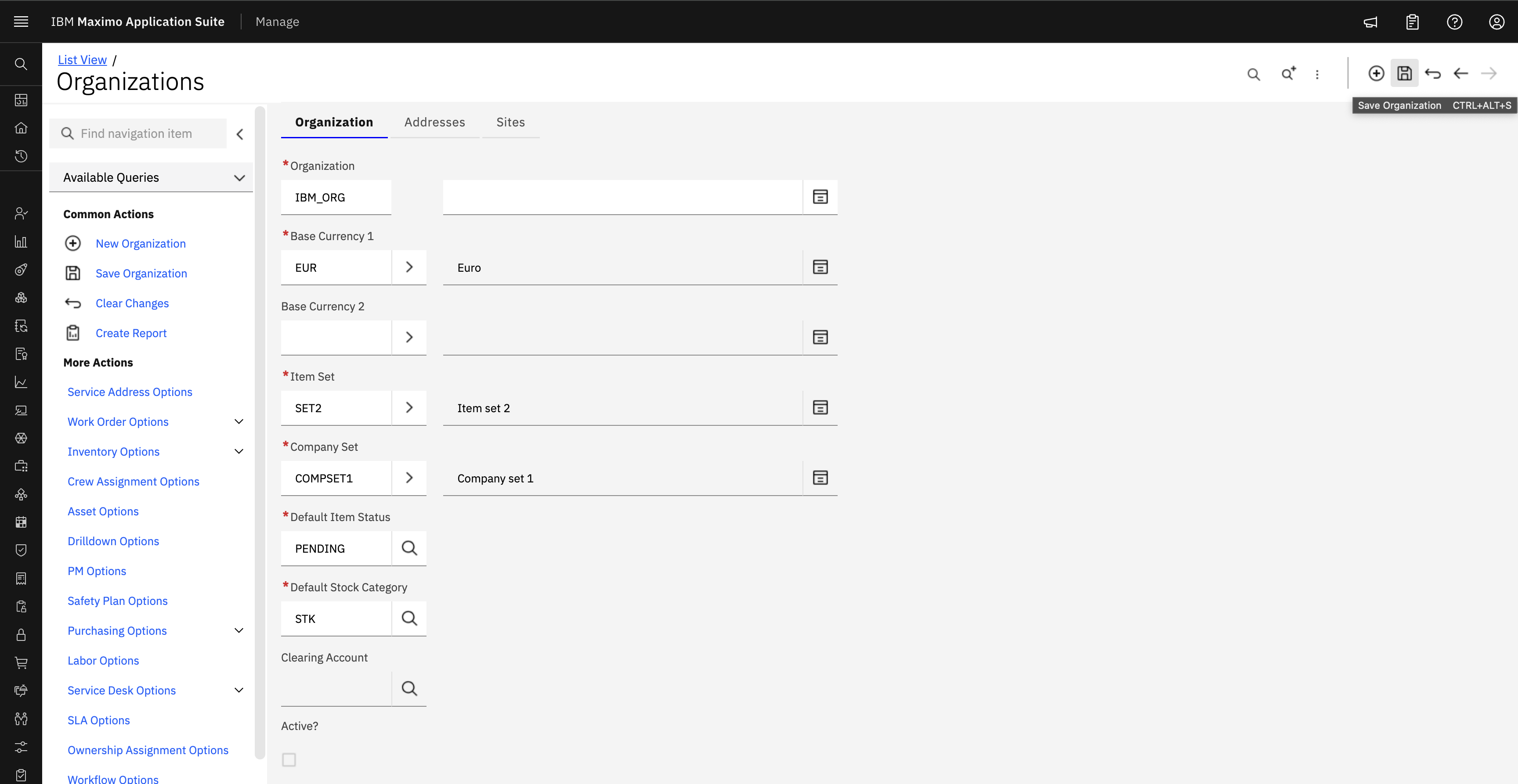The height and width of the screenshot is (784, 1518).
Task: Toggle the Active? checkbox
Action: coord(289,760)
